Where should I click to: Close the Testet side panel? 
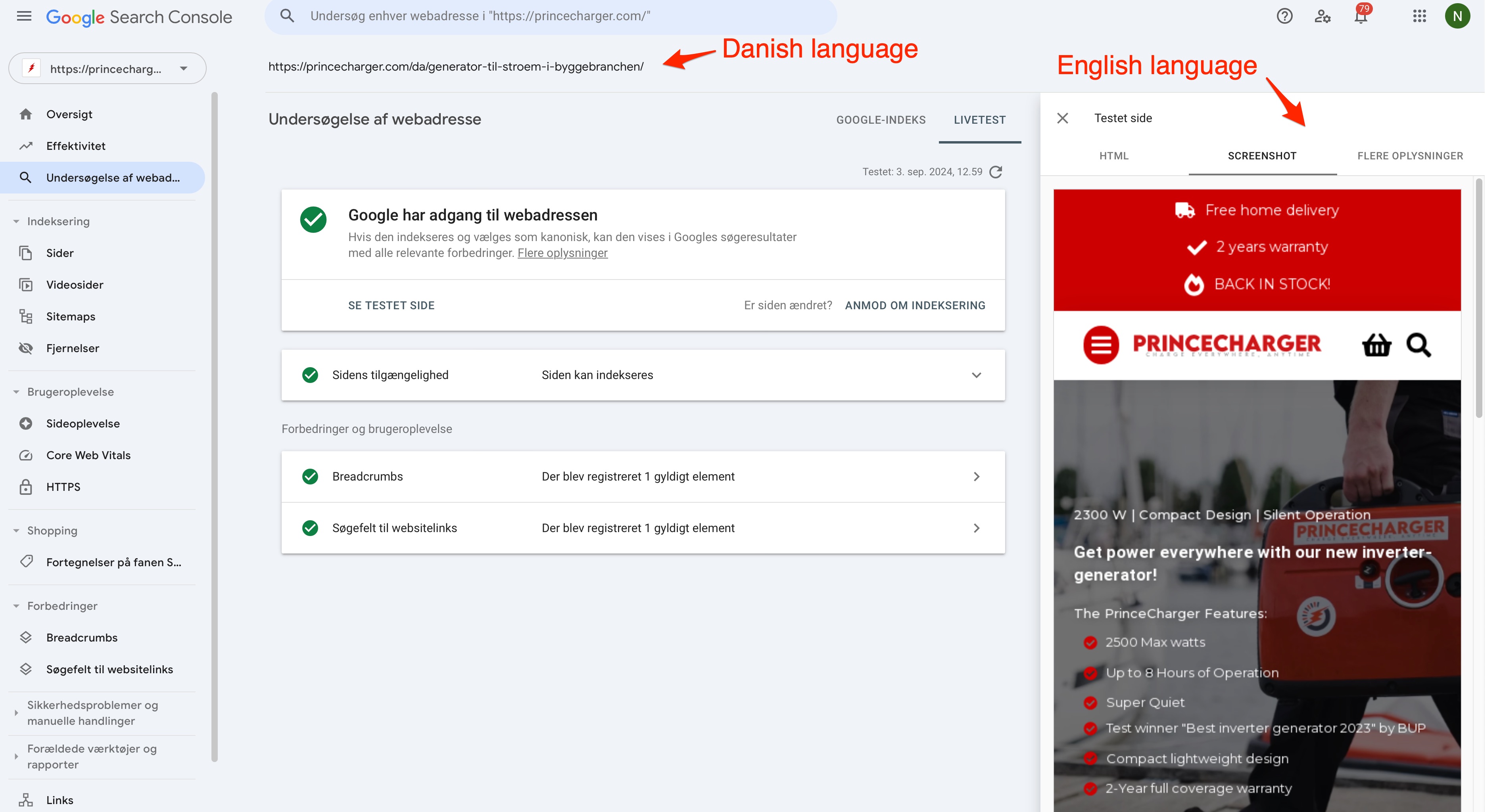[1062, 118]
